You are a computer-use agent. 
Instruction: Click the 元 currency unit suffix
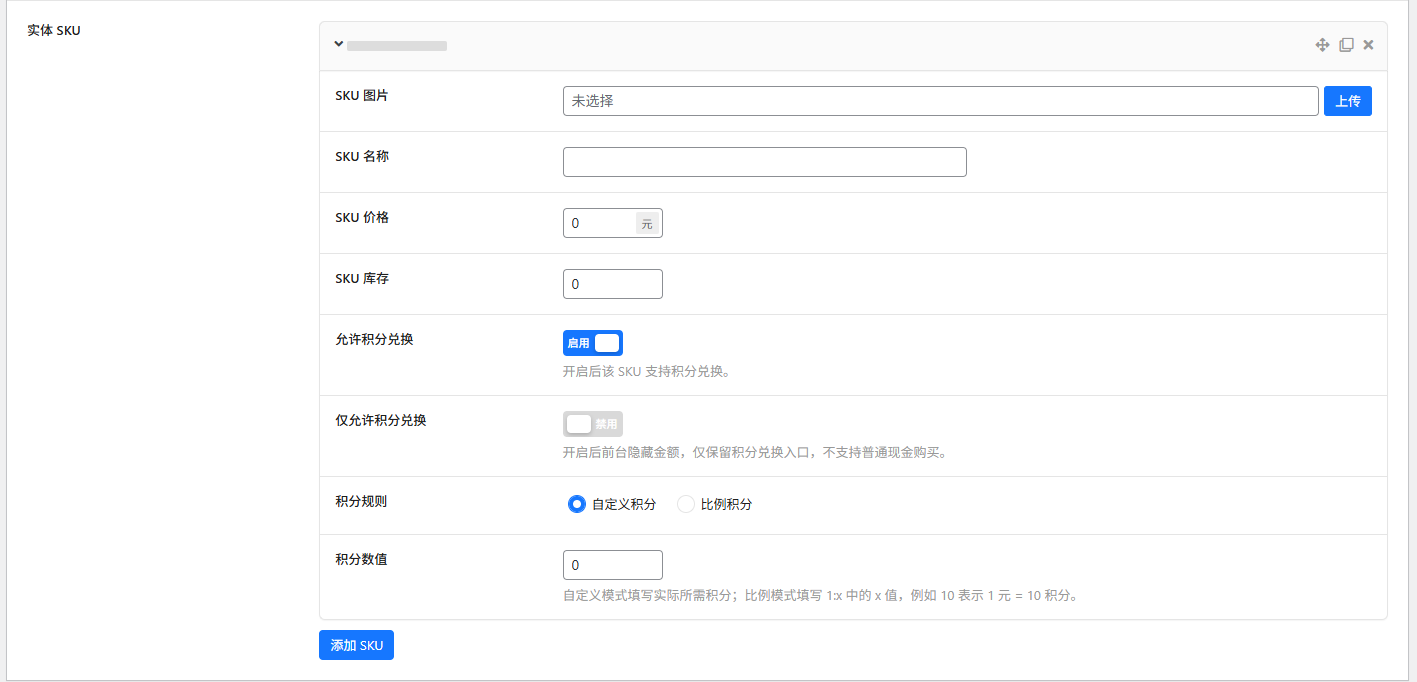click(647, 224)
